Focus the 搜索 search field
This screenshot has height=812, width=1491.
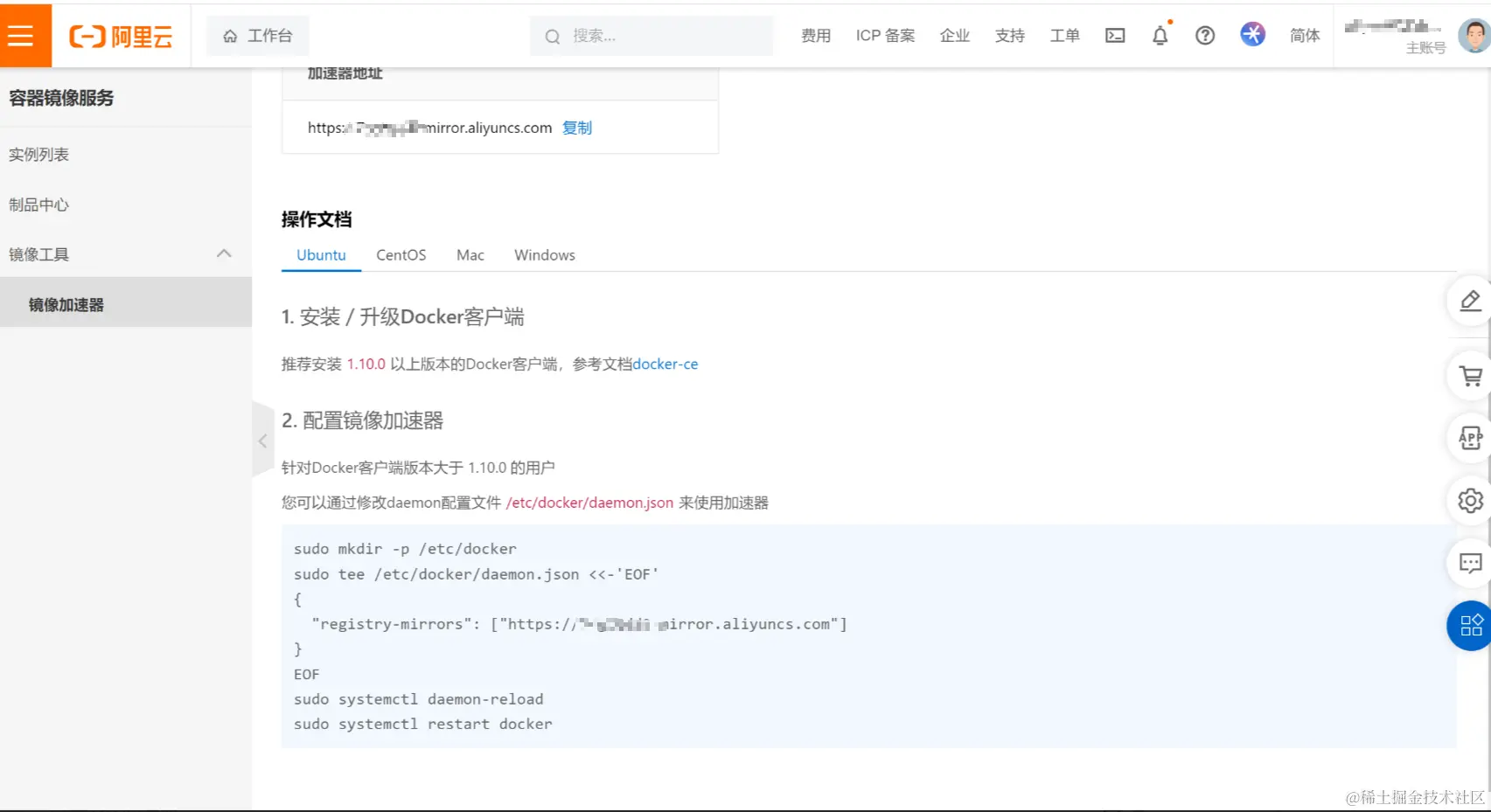[x=651, y=36]
